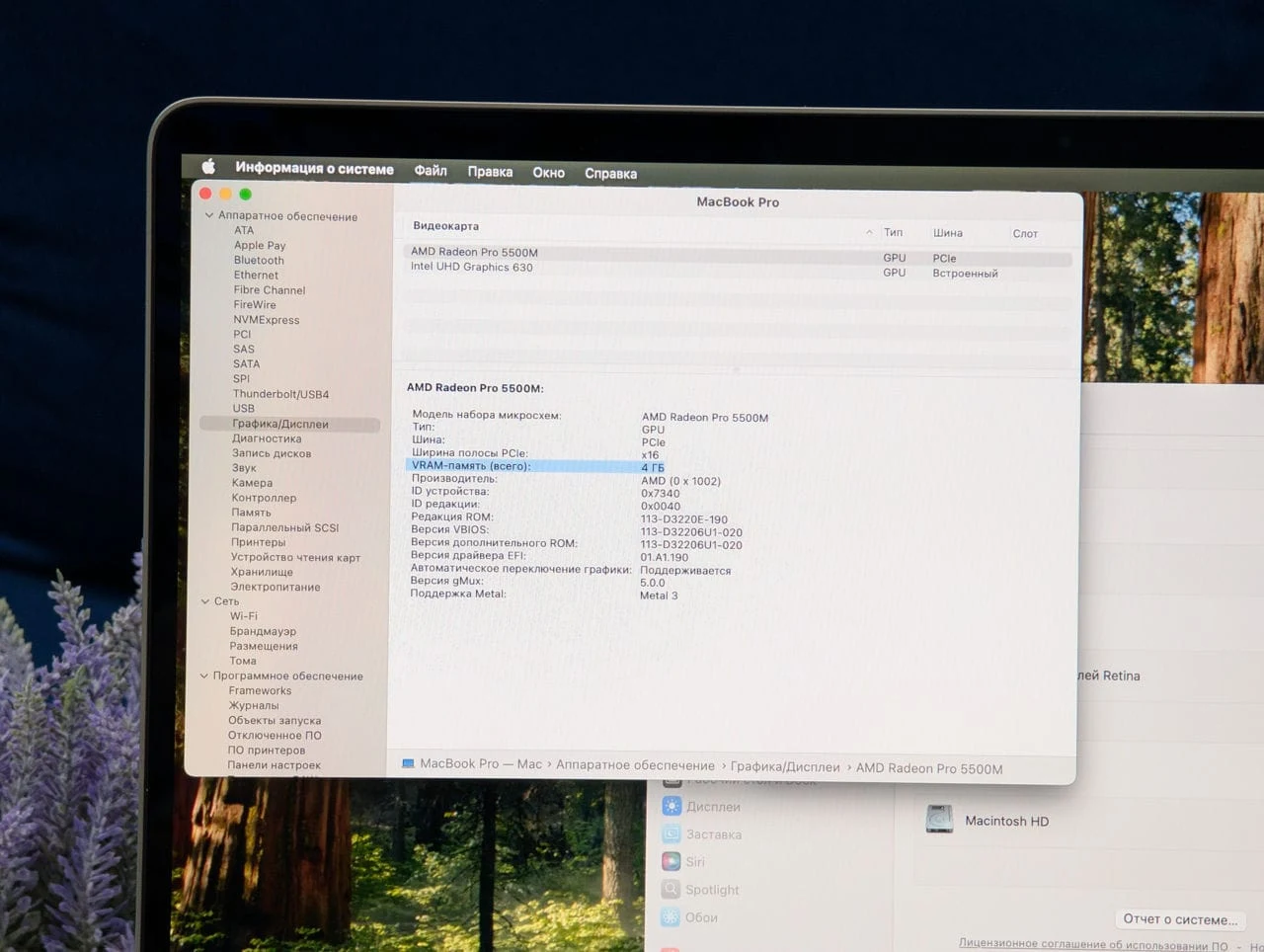Collapse the Программное обеспечение section
This screenshot has height=952, width=1264.
tap(204, 675)
